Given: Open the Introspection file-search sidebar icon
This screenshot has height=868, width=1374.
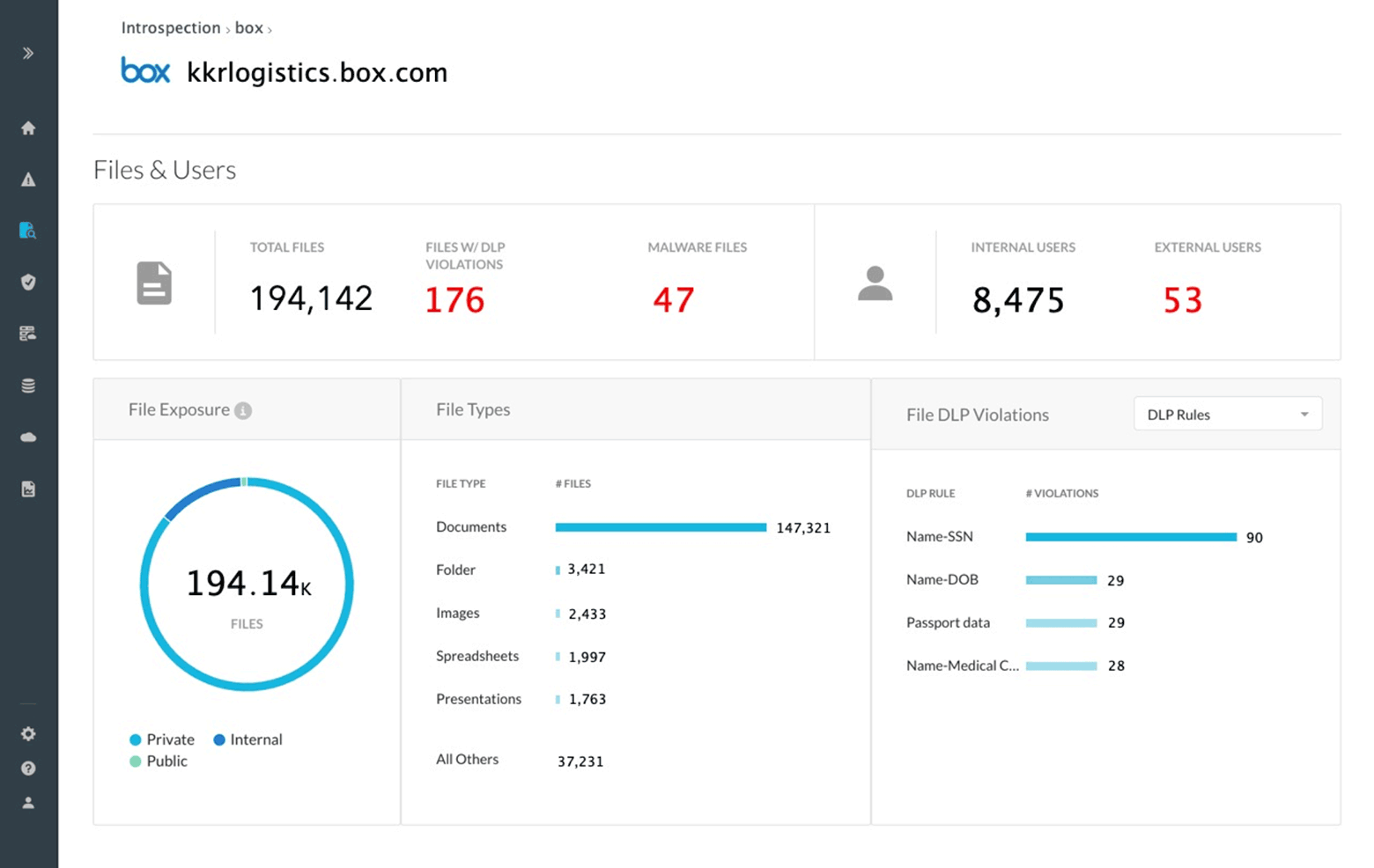Looking at the screenshot, I should click(28, 231).
